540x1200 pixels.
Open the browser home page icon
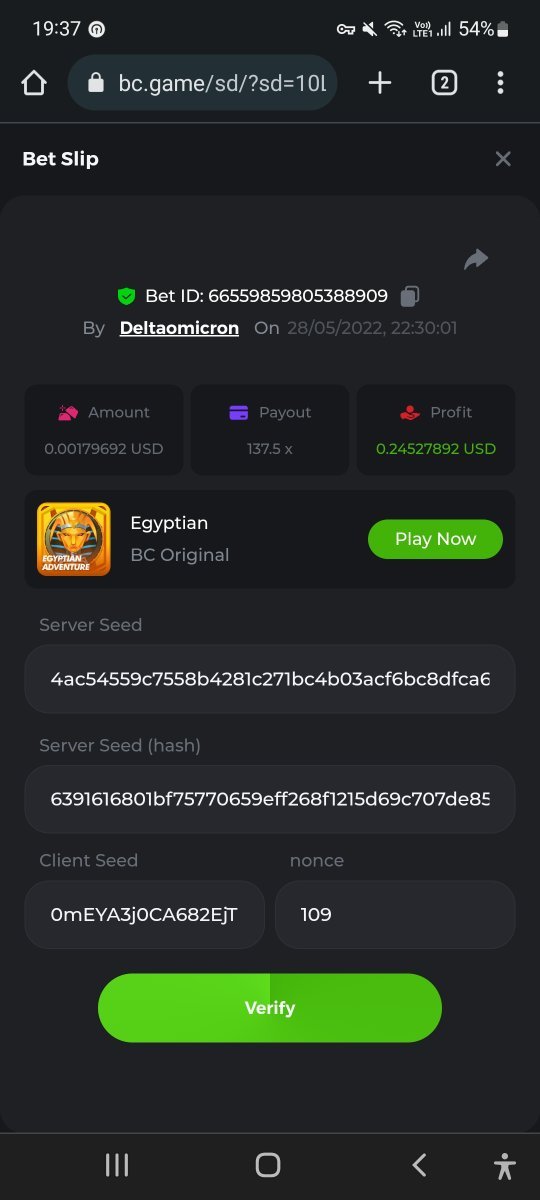(x=34, y=83)
